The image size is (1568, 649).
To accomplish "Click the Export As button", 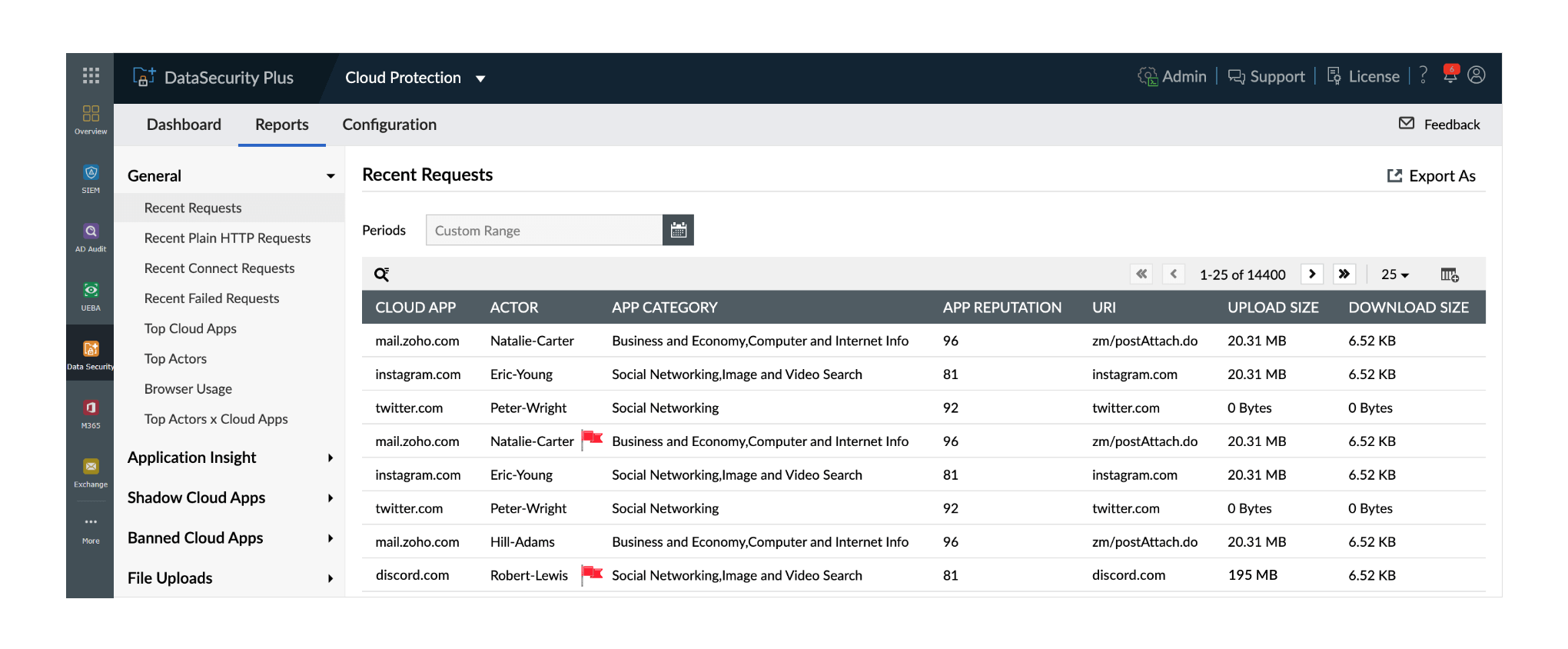I will (1431, 176).
